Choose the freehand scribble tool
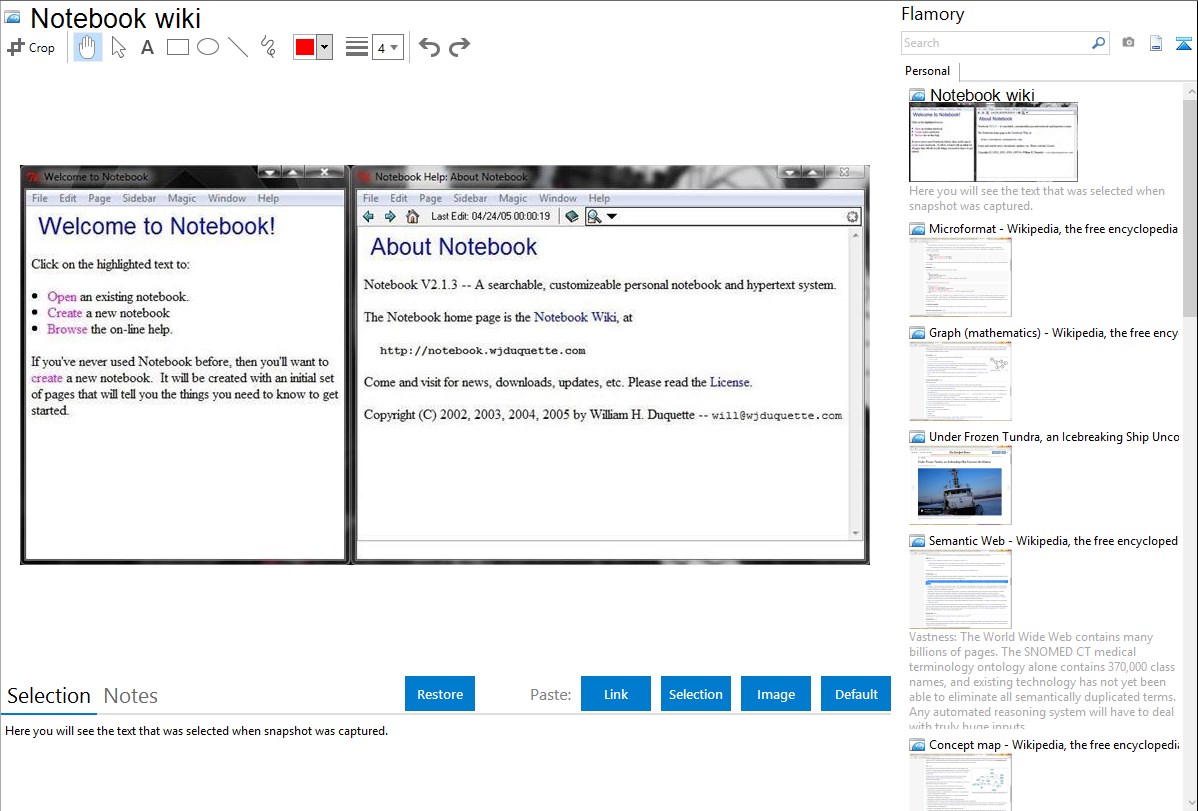Viewport: 1198px width, 811px height. [x=268, y=47]
